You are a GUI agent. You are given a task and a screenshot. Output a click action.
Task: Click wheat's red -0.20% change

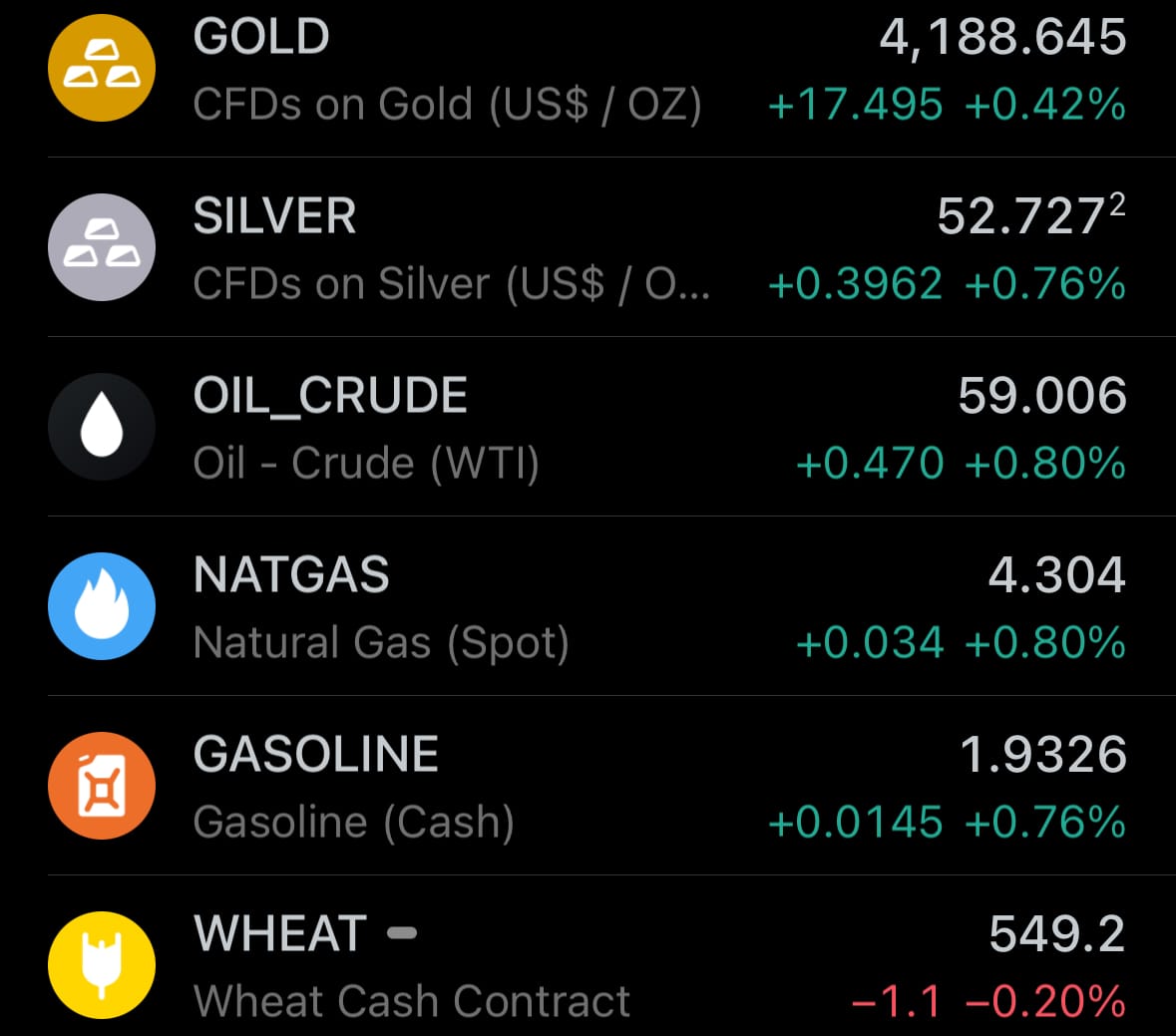pyautogui.click(x=1045, y=1002)
